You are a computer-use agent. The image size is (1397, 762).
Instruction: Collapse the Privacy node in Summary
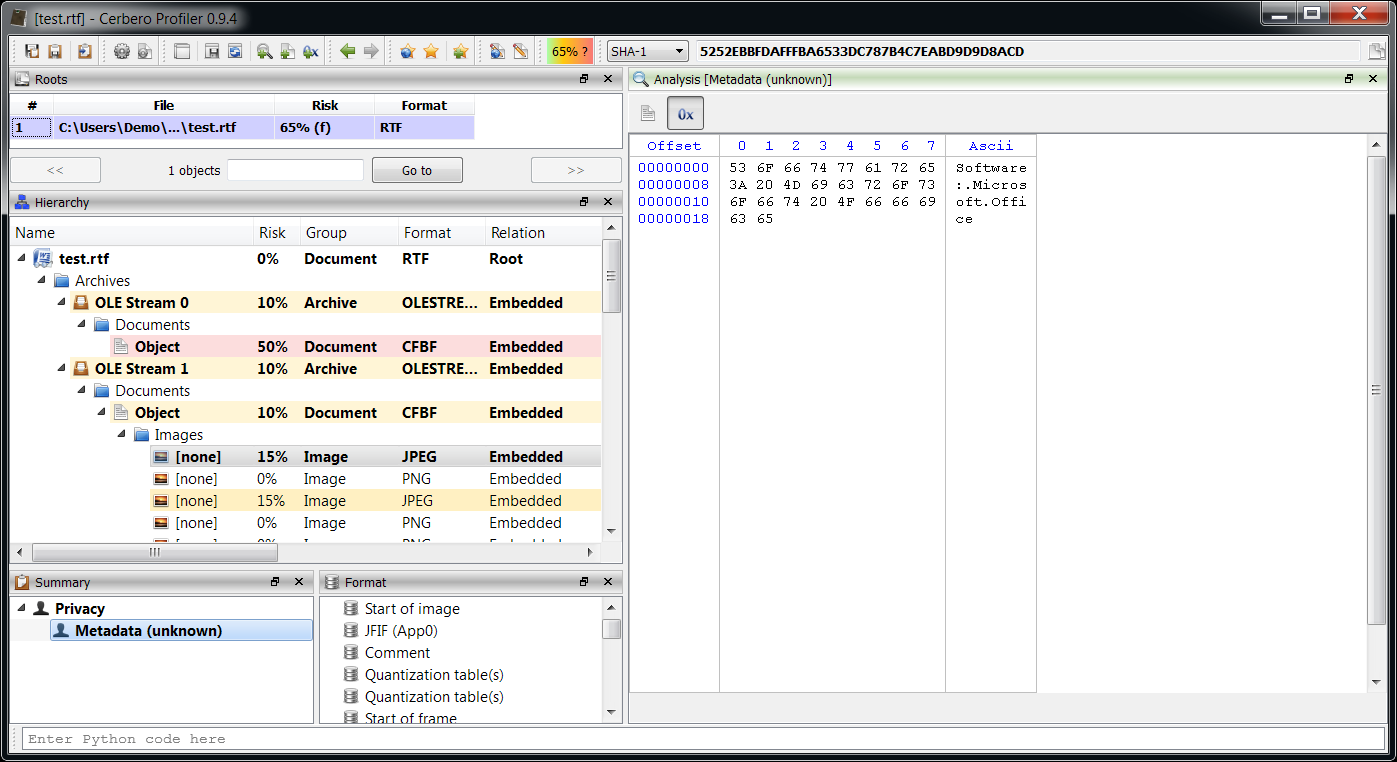tap(22, 609)
